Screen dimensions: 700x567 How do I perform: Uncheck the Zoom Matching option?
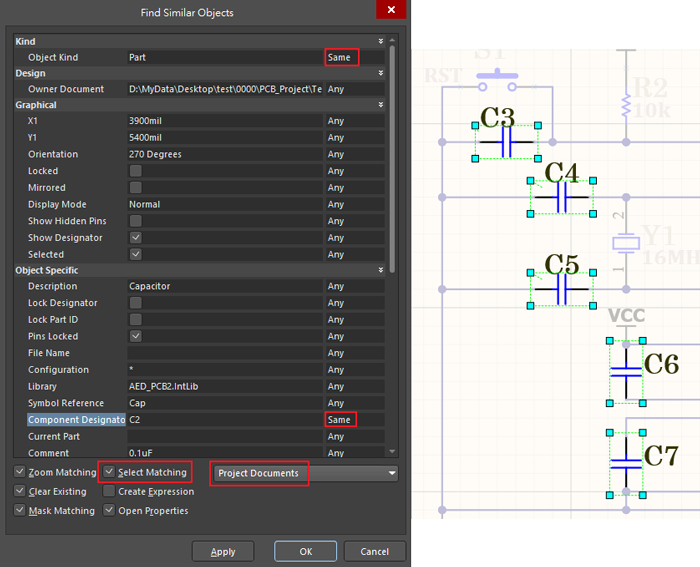[x=20, y=472]
